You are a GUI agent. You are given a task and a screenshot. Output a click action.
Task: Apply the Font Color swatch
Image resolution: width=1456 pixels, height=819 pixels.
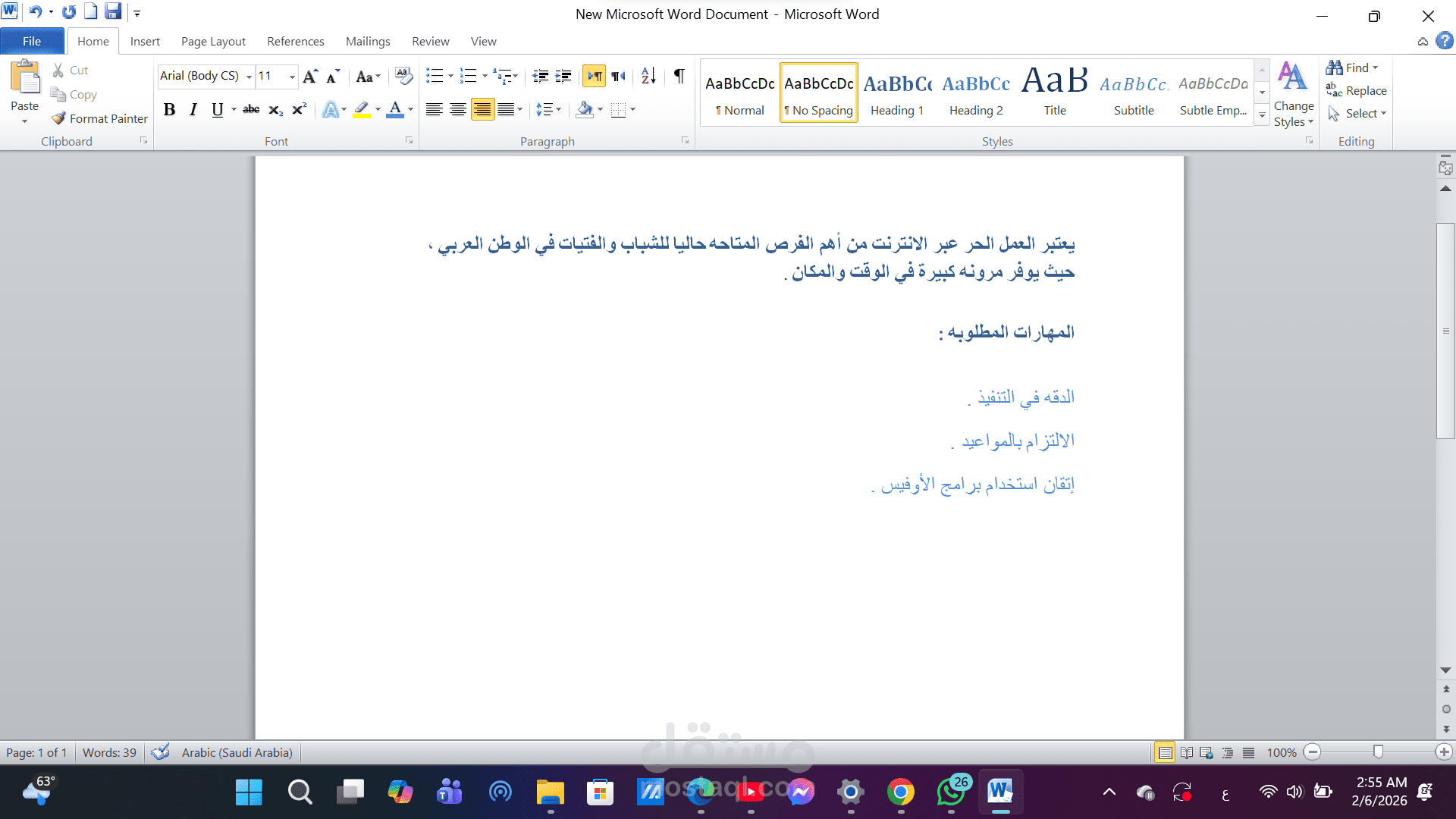point(395,110)
